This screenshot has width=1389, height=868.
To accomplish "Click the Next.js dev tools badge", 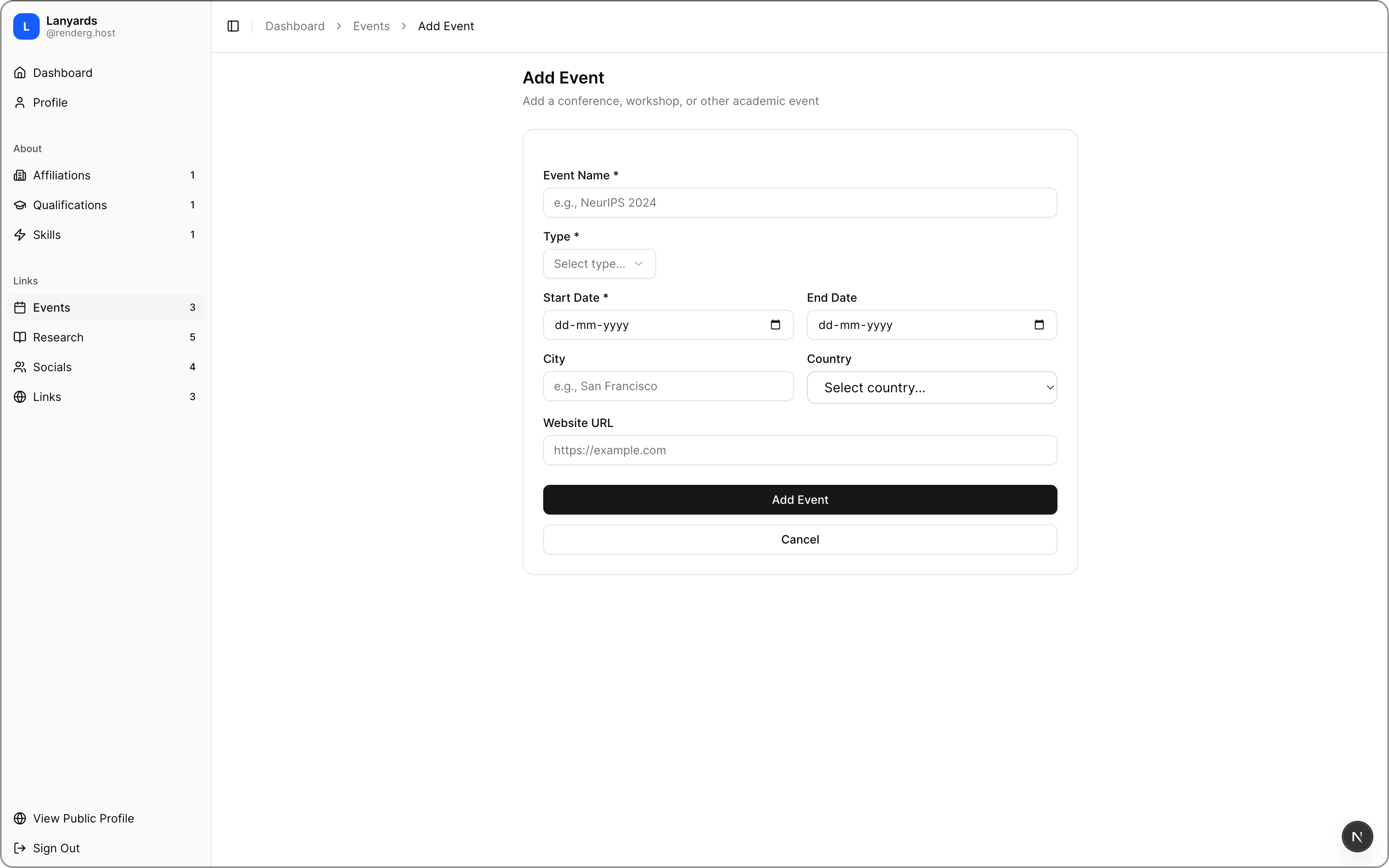I will click(1357, 837).
